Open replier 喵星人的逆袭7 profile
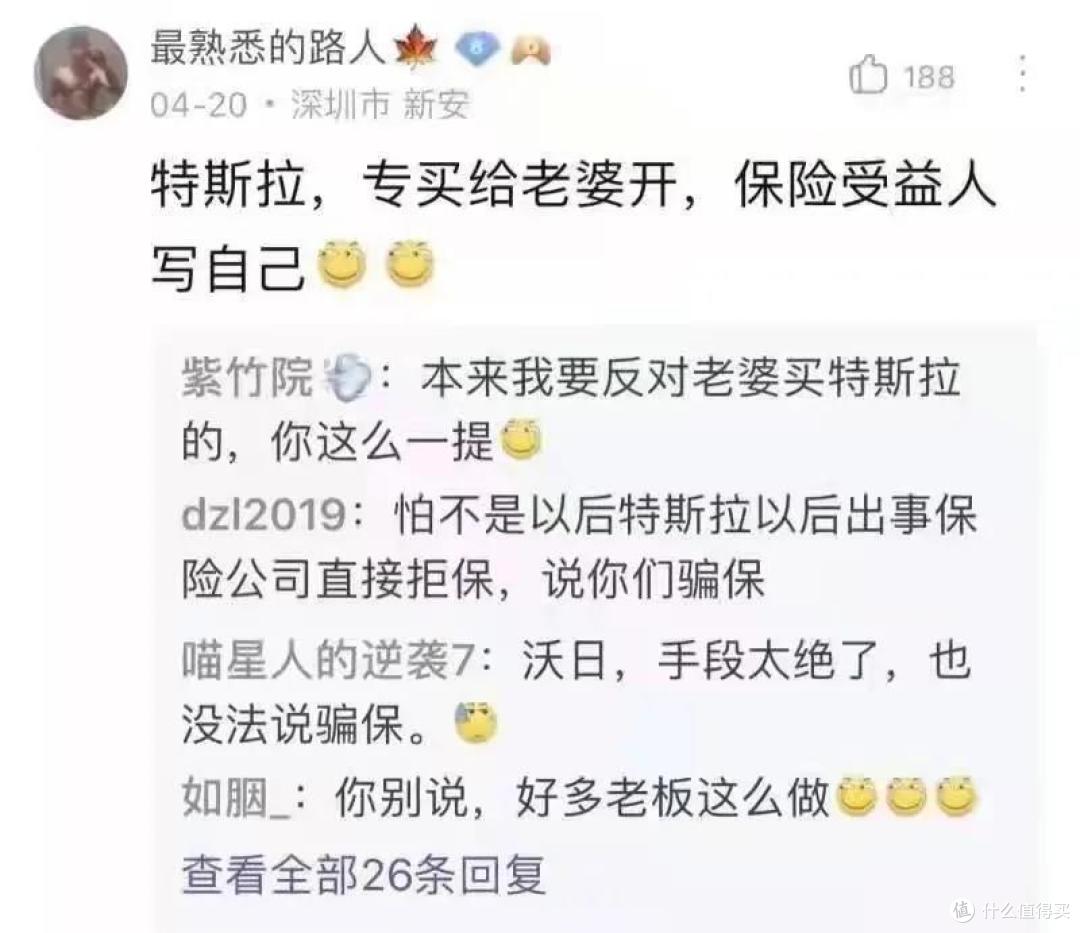Screen dimensions: 1080x933 click(328, 660)
